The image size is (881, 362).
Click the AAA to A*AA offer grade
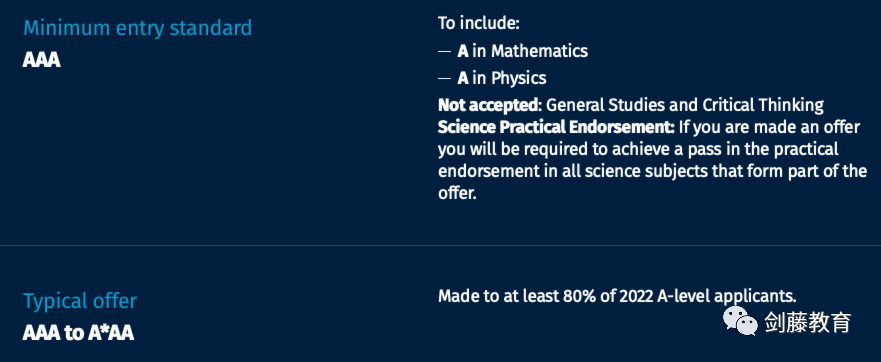tap(78, 333)
